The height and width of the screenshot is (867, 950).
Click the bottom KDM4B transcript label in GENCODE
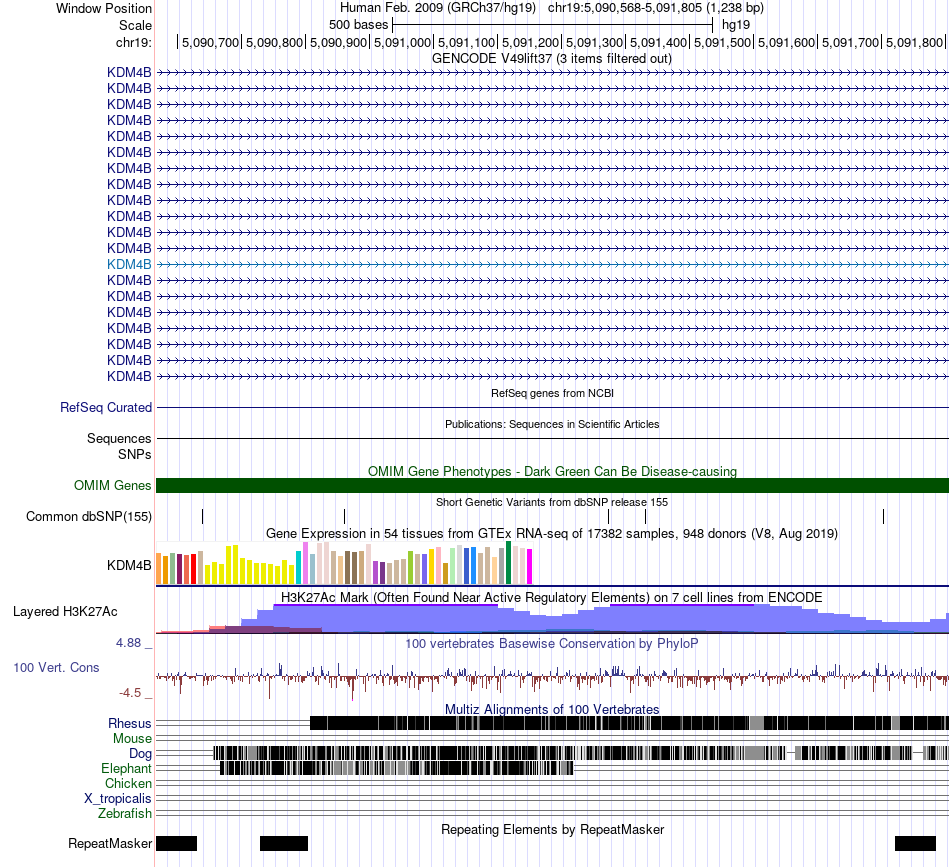coord(129,376)
